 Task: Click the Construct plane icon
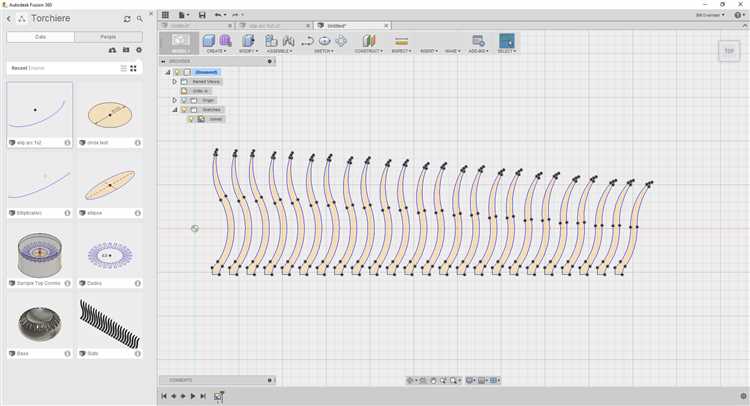pyautogui.click(x=369, y=41)
